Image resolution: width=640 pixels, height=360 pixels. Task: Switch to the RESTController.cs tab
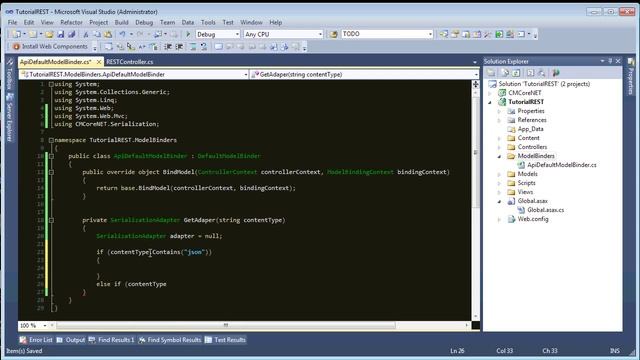(x=130, y=62)
